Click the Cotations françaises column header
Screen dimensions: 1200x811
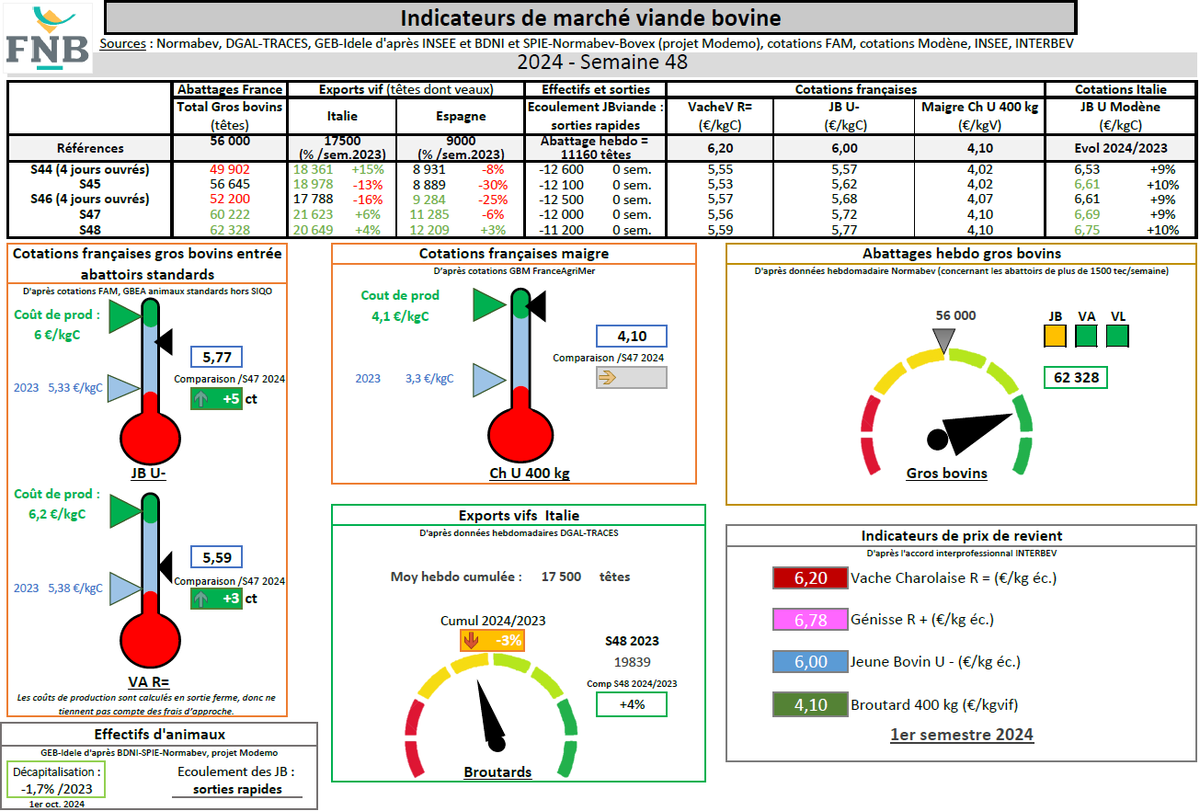(856, 90)
